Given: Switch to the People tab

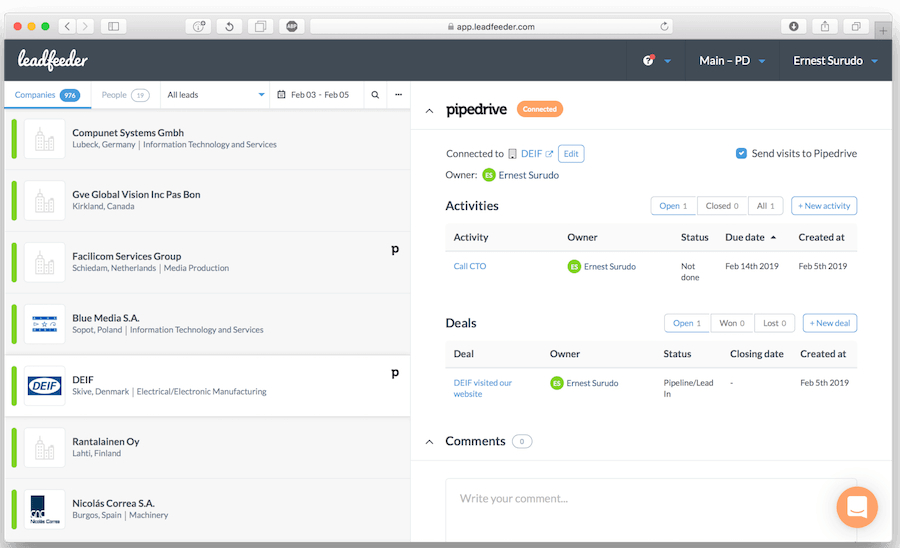Looking at the screenshot, I should tap(125, 95).
